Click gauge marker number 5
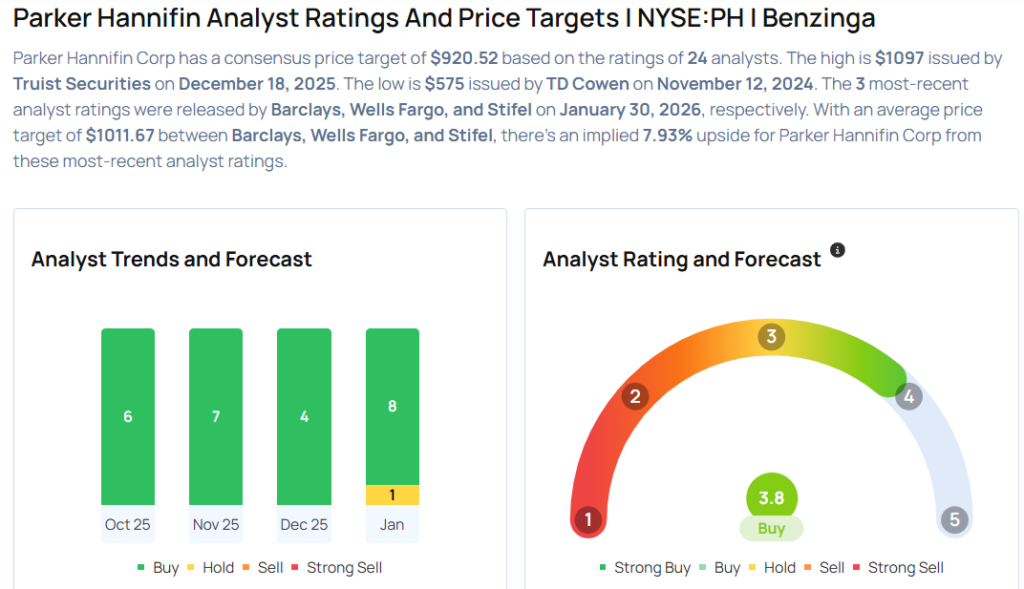Image resolution: width=1024 pixels, height=589 pixels. click(x=954, y=520)
